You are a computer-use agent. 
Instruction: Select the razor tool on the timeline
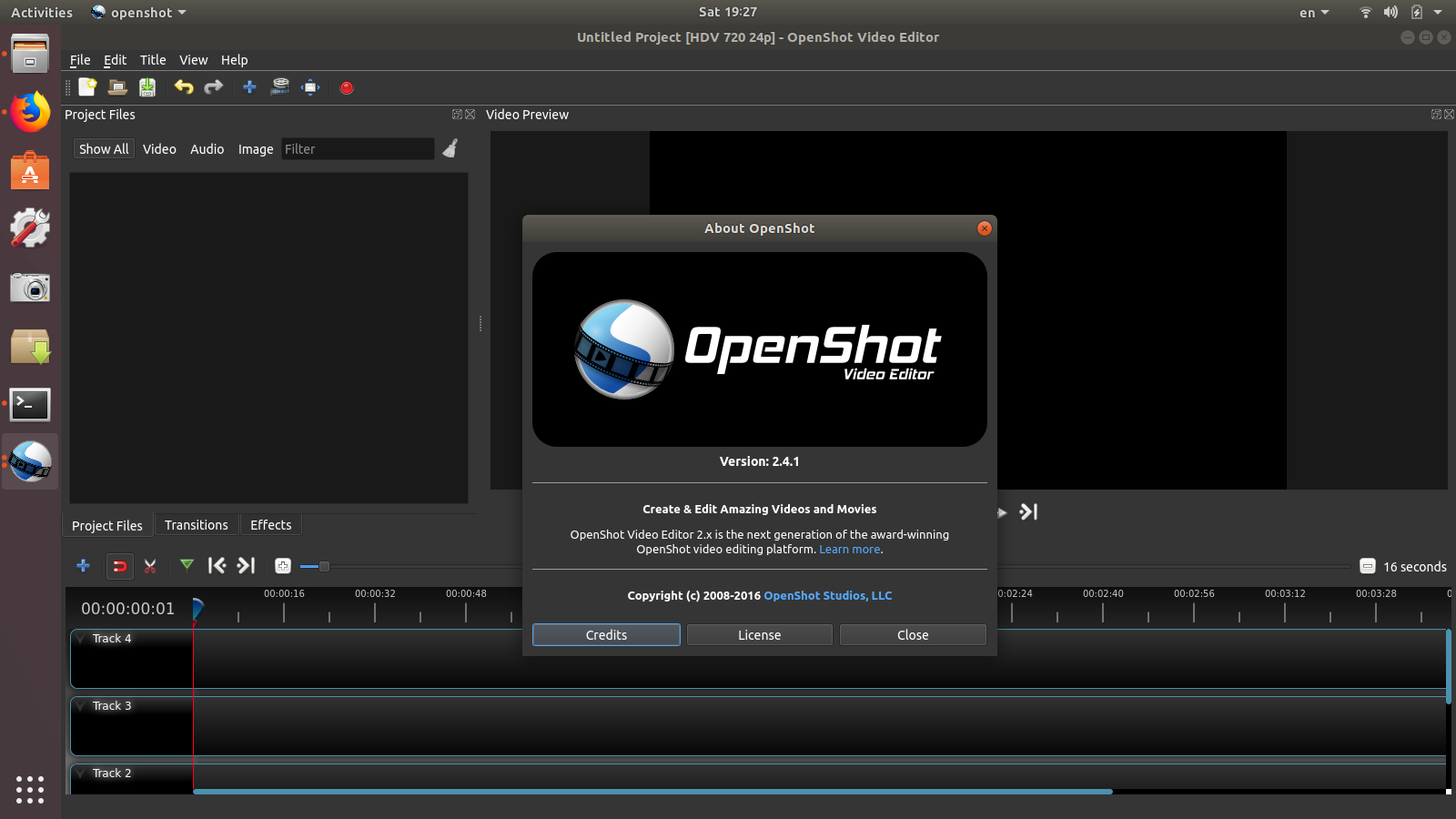[x=150, y=565]
